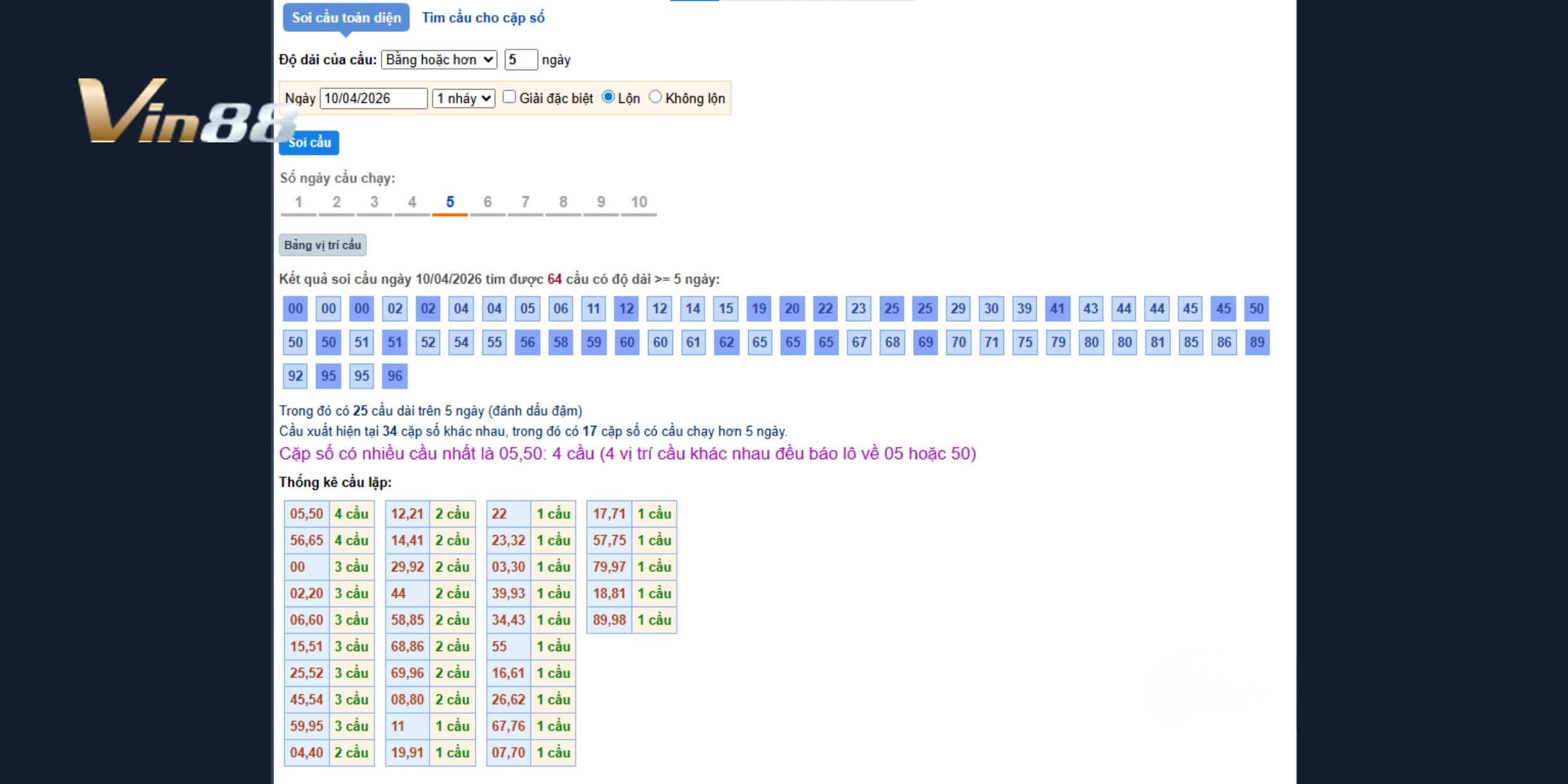Select number tile 96

[395, 376]
